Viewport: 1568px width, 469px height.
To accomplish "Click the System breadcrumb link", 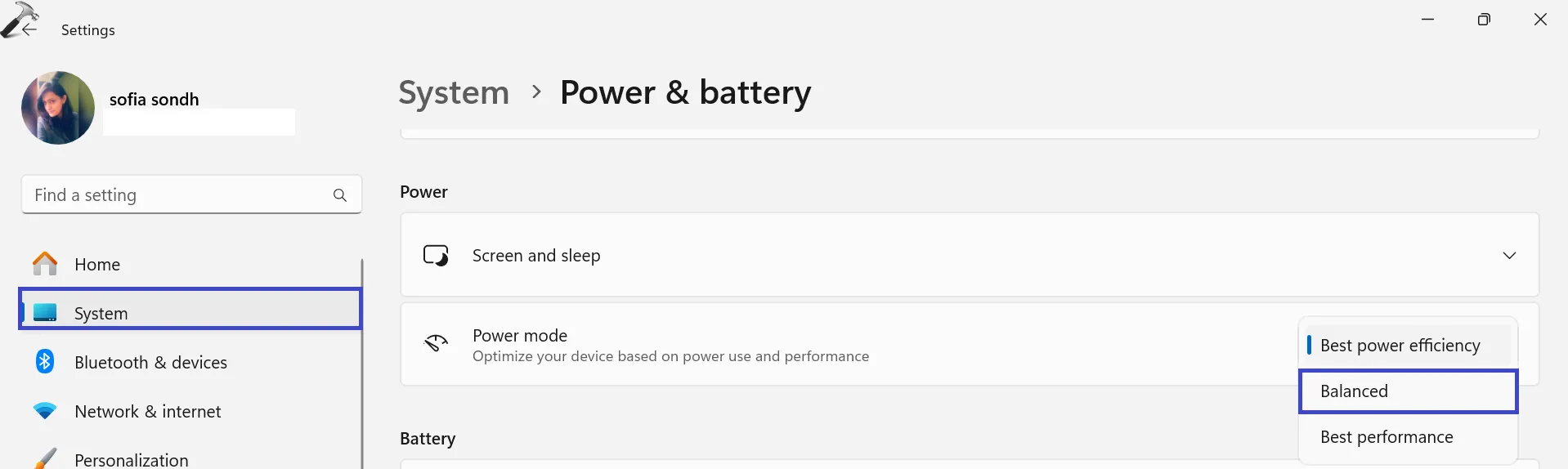I will click(x=454, y=92).
